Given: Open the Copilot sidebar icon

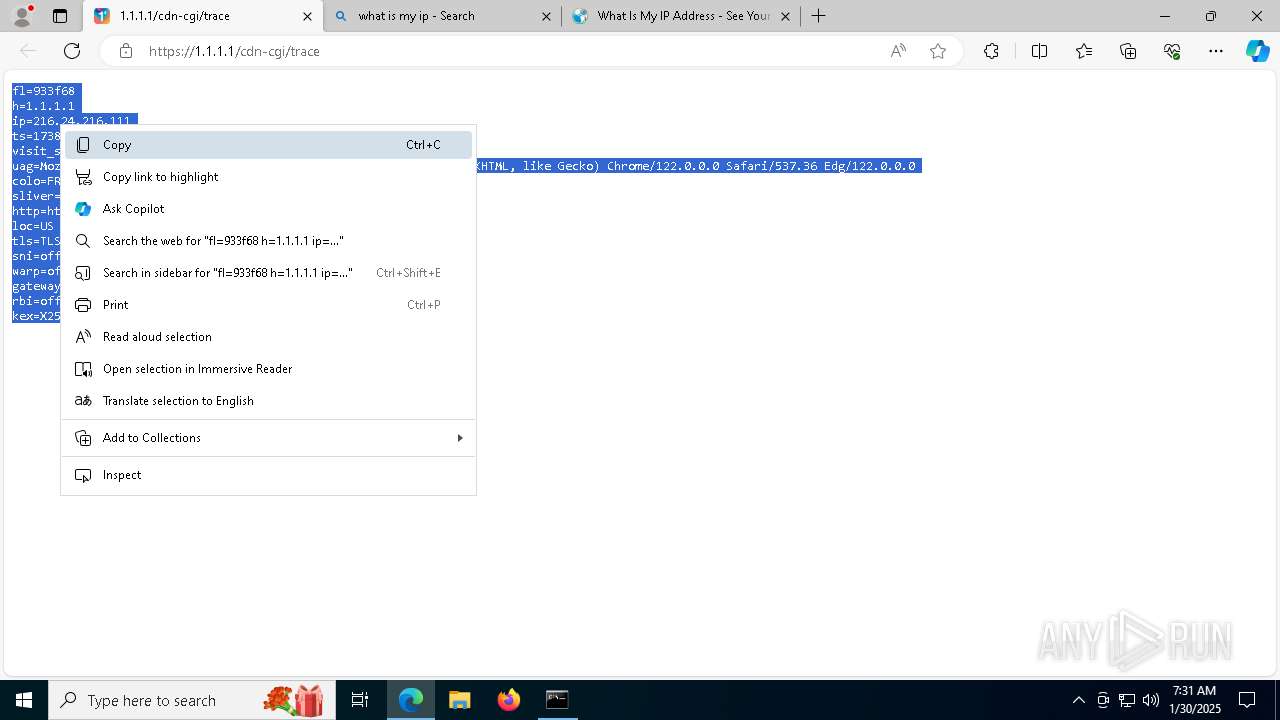Looking at the screenshot, I should 1257,51.
